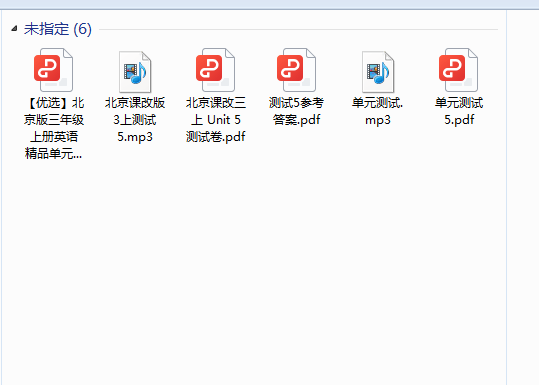Click the label 北京课改三上 Unit 5 测试卷.pdf

tap(216, 120)
